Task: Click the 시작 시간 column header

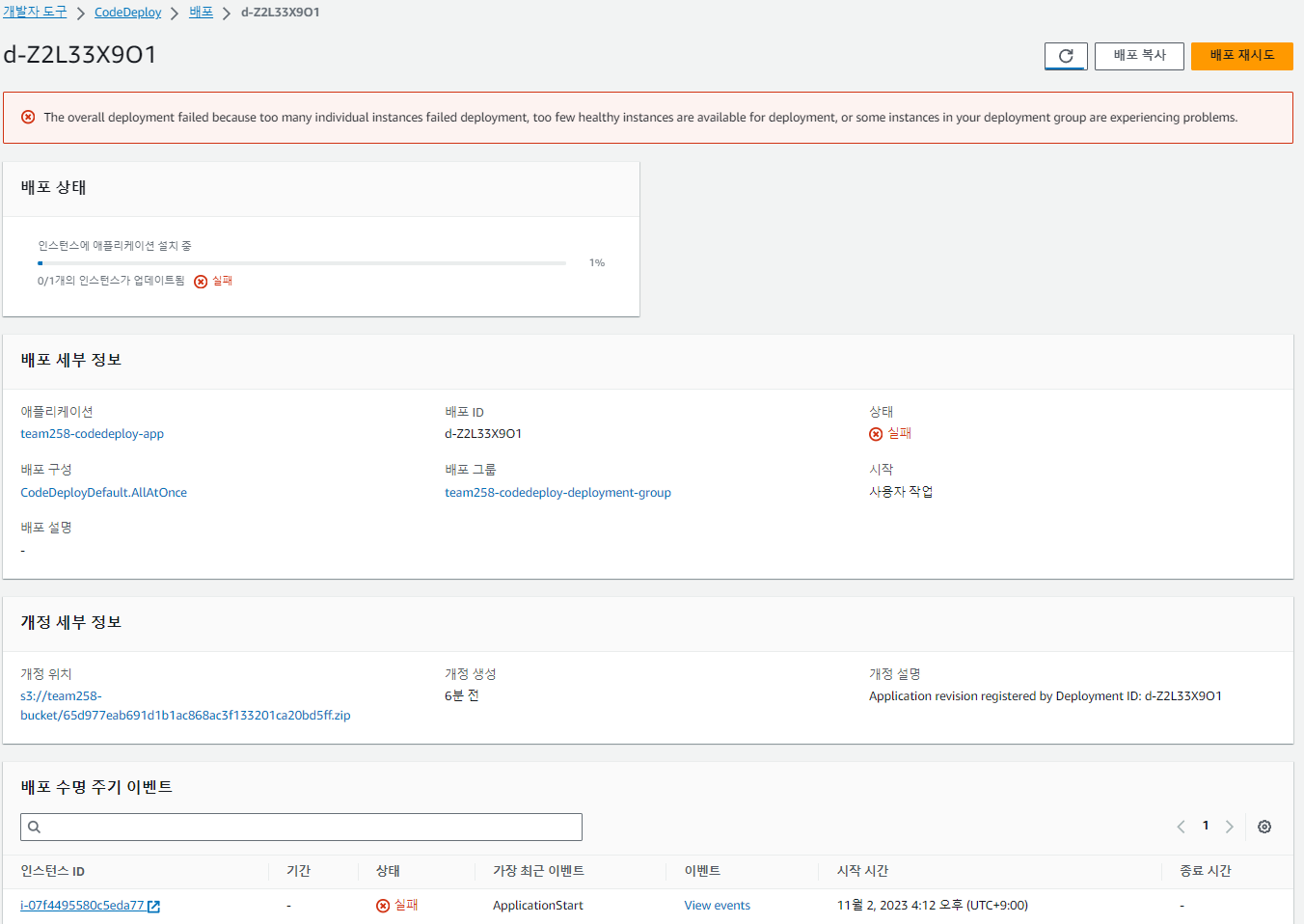Action: (862, 871)
